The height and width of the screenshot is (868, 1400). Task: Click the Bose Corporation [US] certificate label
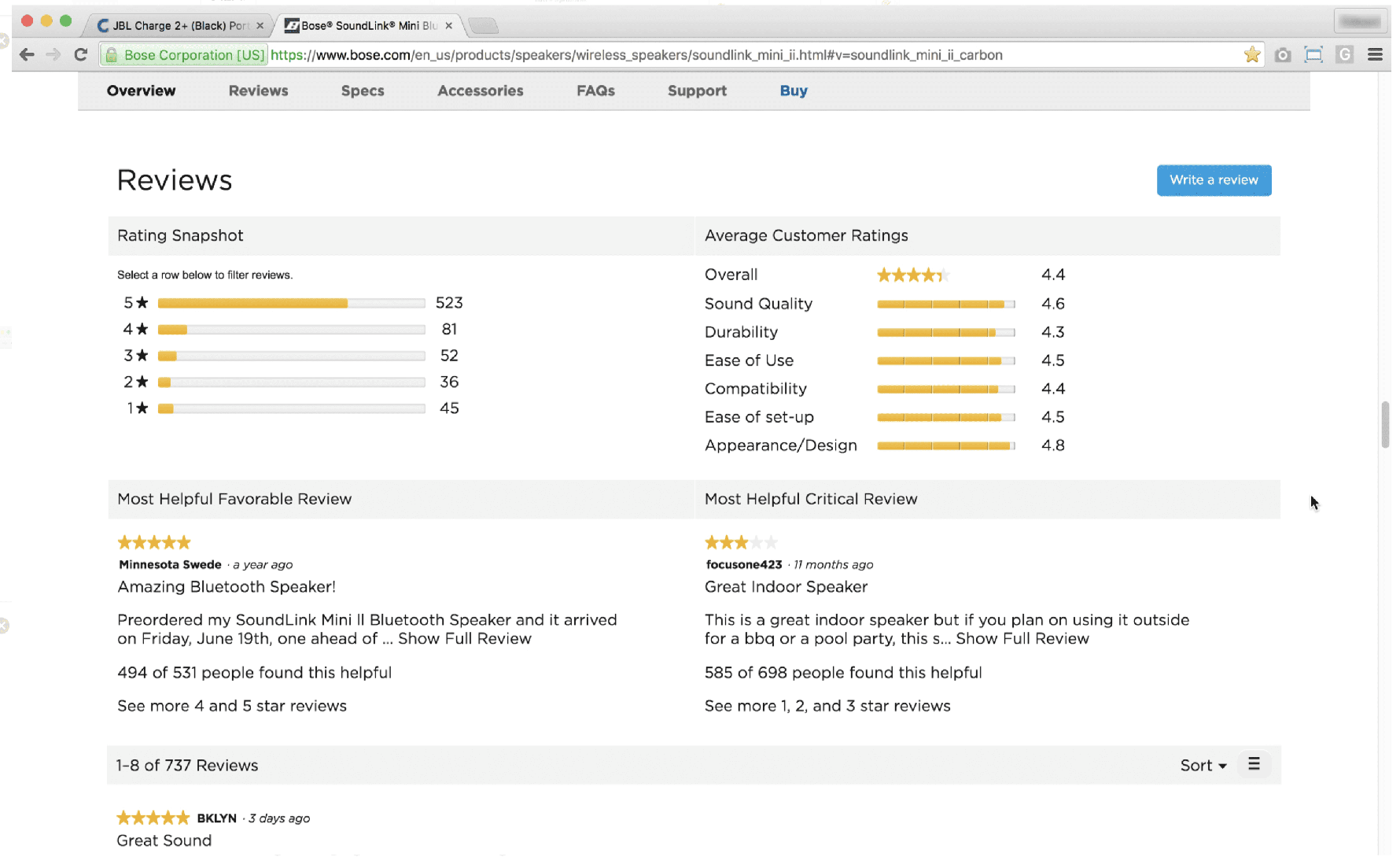(x=194, y=55)
